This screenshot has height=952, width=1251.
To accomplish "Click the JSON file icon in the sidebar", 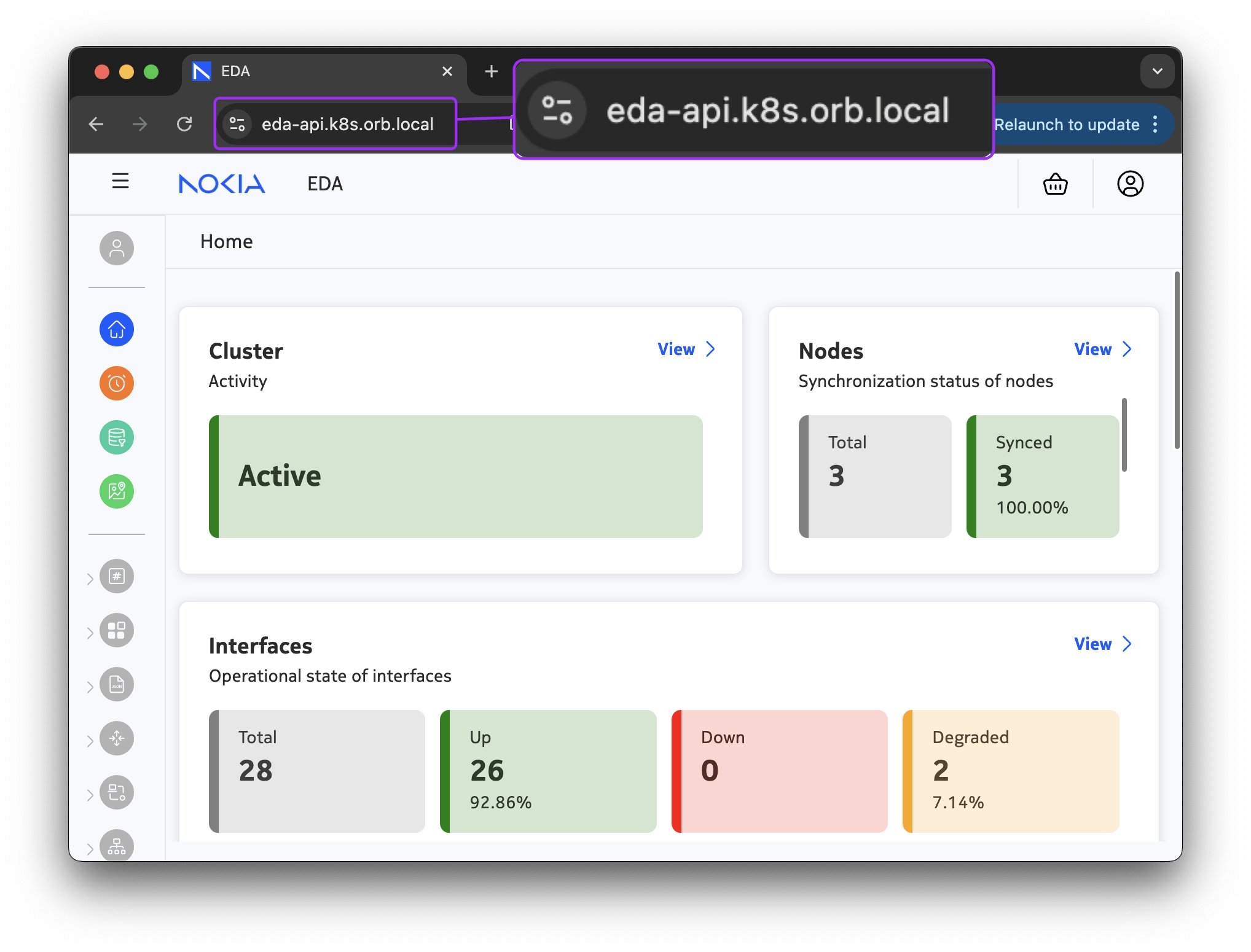I will (117, 684).
